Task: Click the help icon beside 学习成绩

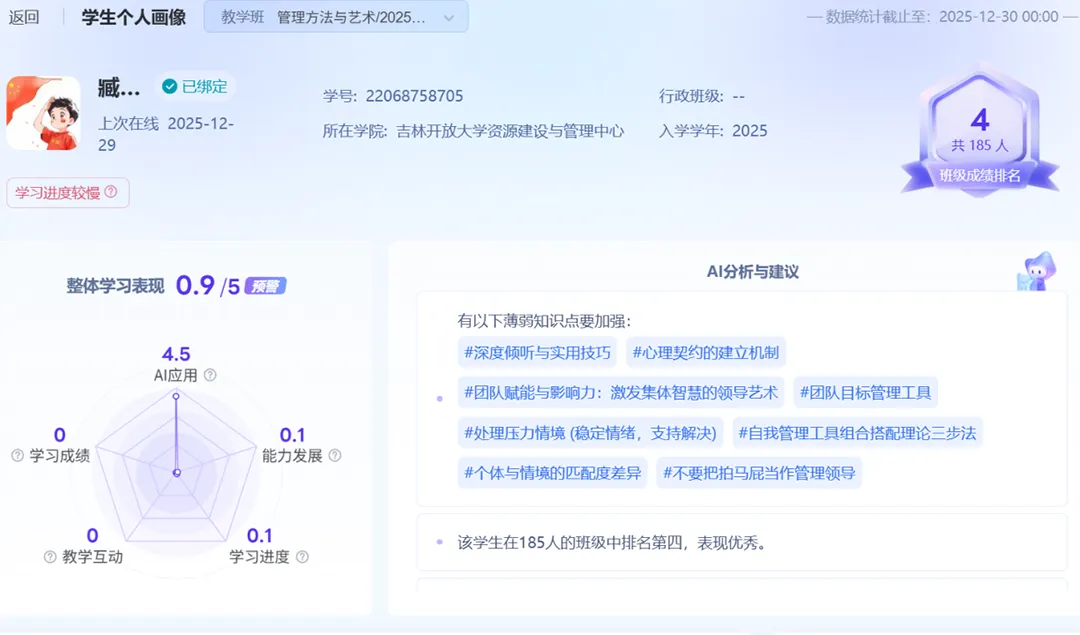Action: point(17,456)
